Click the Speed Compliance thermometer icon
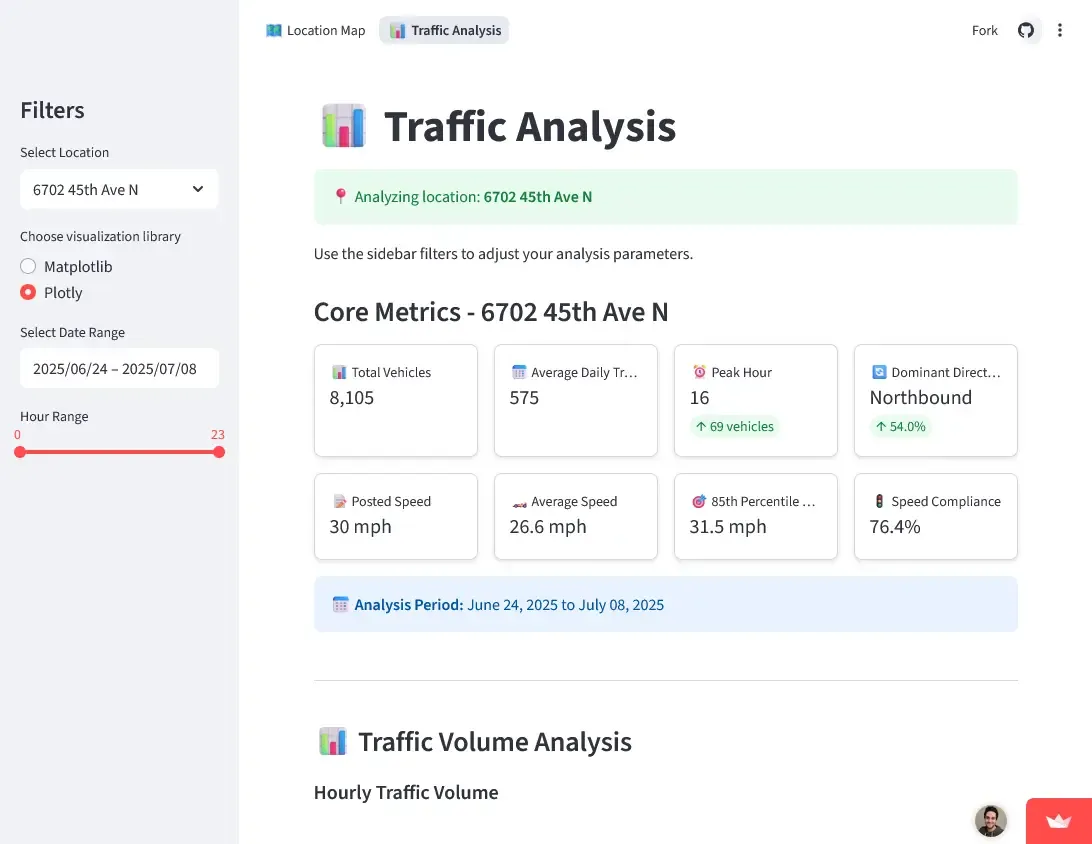Image resolution: width=1092 pixels, height=844 pixels. click(879, 501)
